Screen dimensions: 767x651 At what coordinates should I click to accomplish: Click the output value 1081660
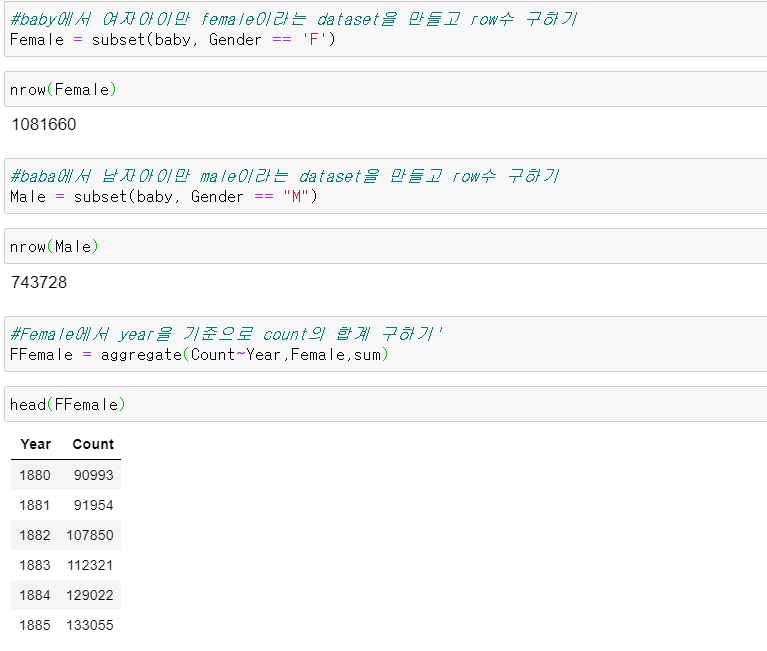44,124
